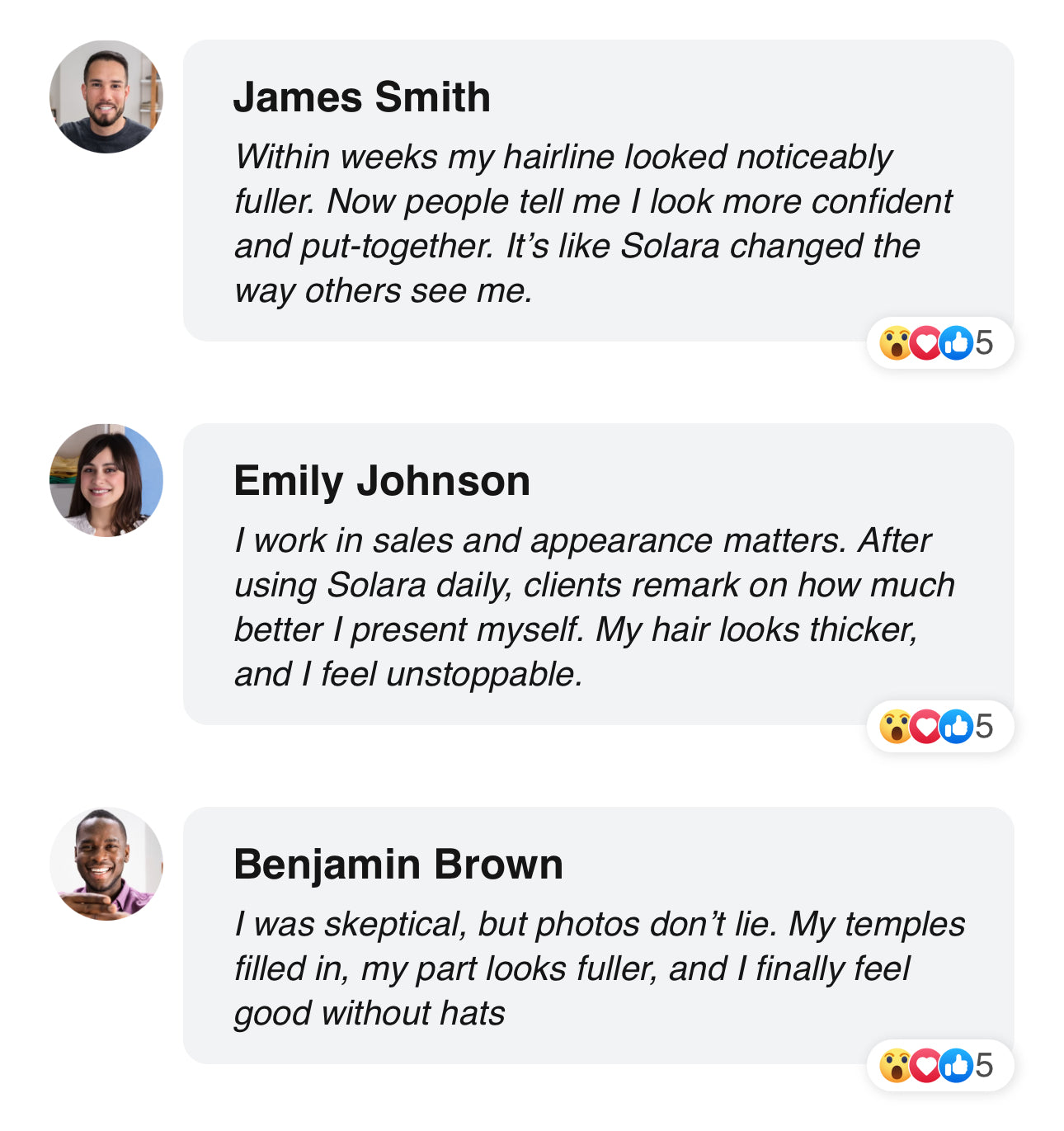Select the heart reaction on Emily Johnson's comment
This screenshot has height=1131, width=1064.
click(925, 727)
